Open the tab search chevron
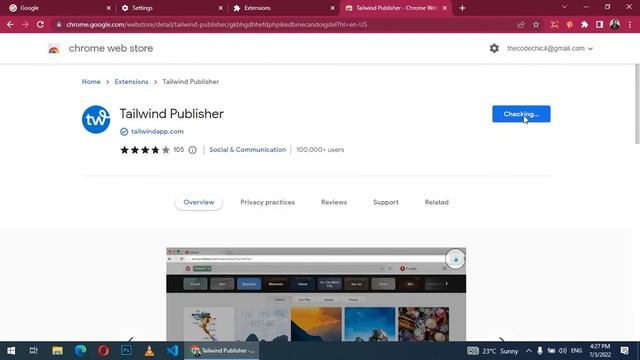 pos(564,7)
